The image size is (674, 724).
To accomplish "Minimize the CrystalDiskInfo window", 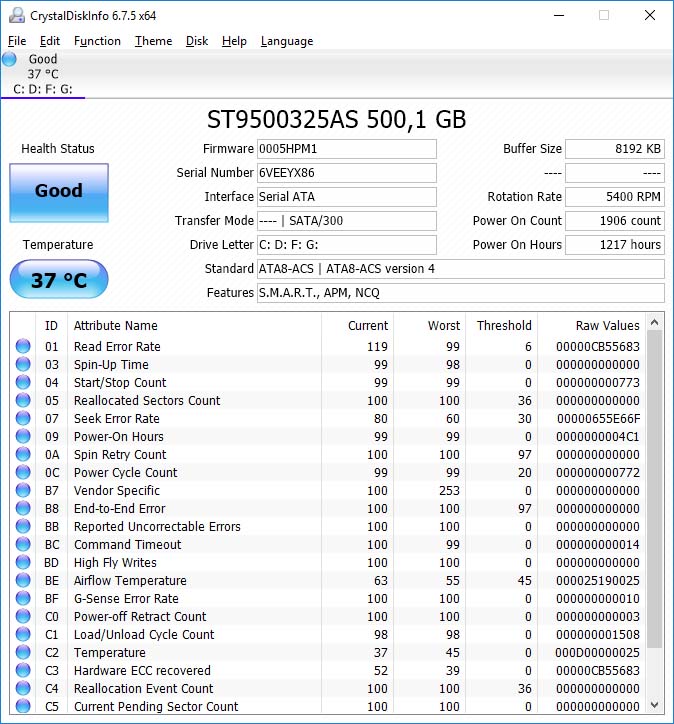I will 559,15.
